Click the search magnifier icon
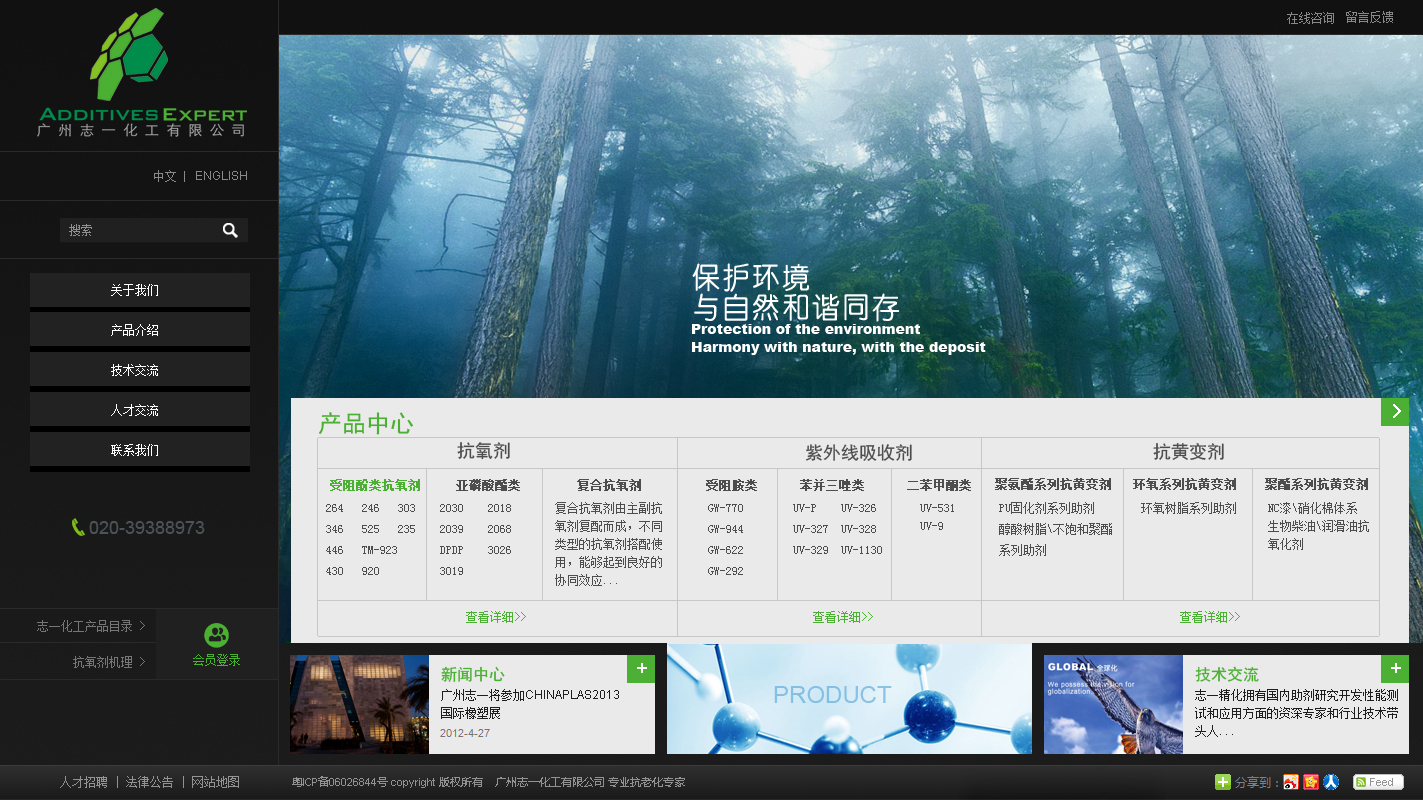This screenshot has height=800, width=1423. pos(230,230)
